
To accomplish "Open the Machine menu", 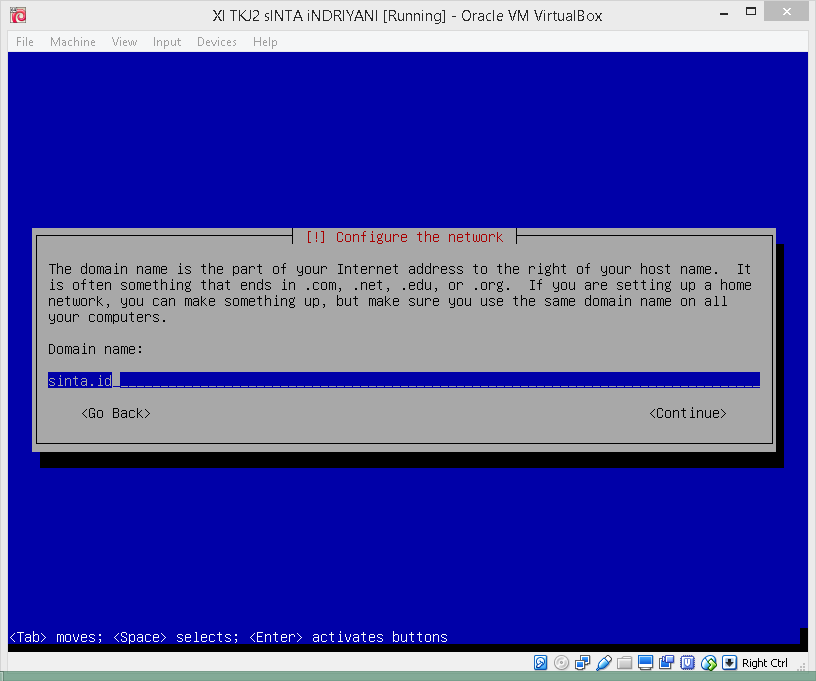I will click(72, 42).
